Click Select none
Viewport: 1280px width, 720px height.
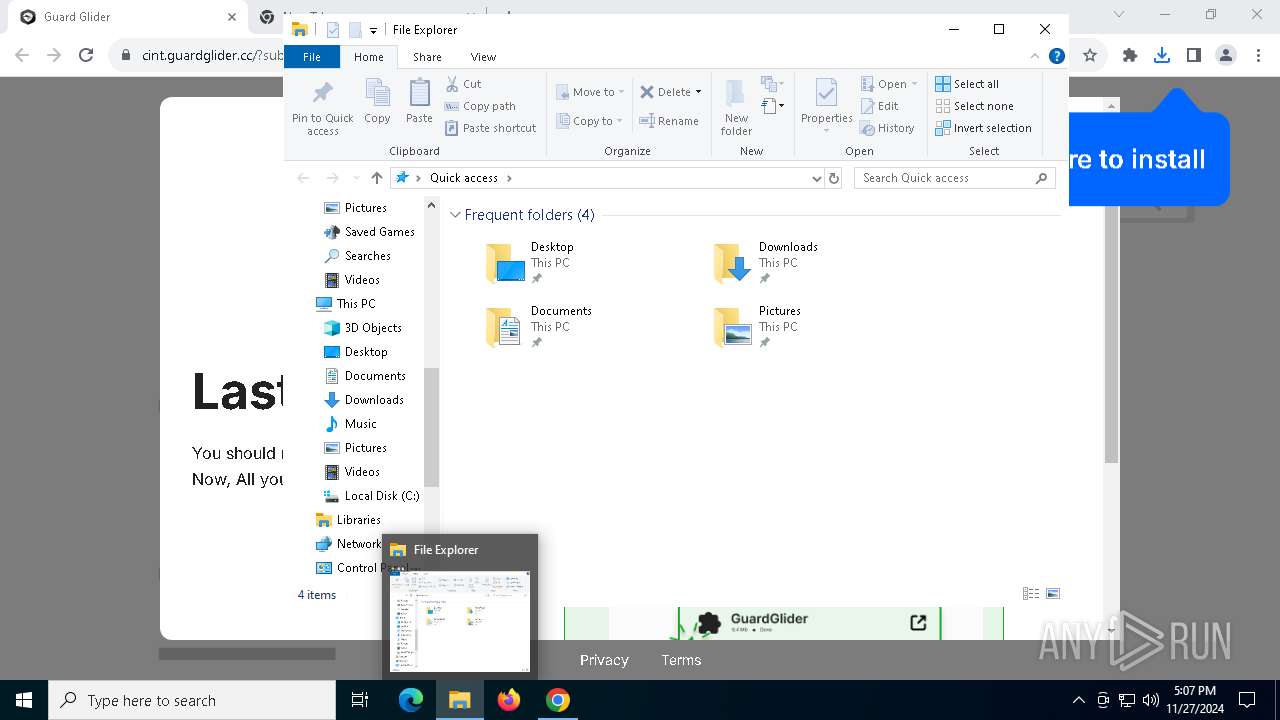point(975,106)
